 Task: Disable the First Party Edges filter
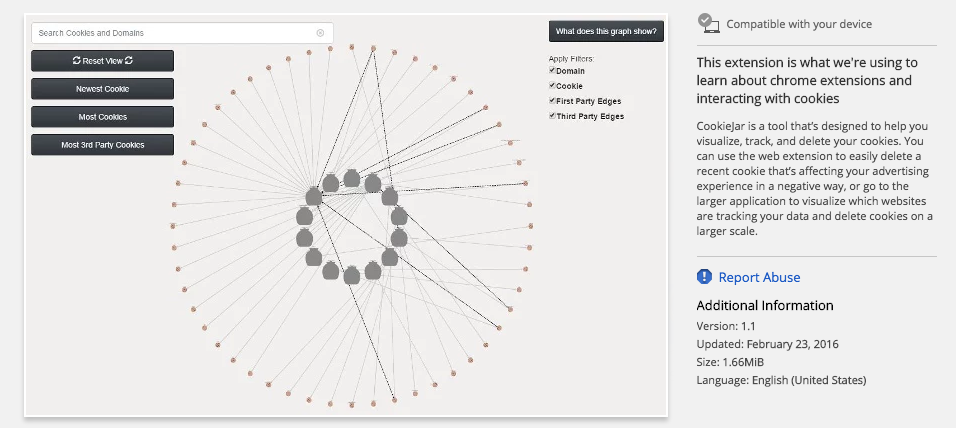[x=552, y=101]
